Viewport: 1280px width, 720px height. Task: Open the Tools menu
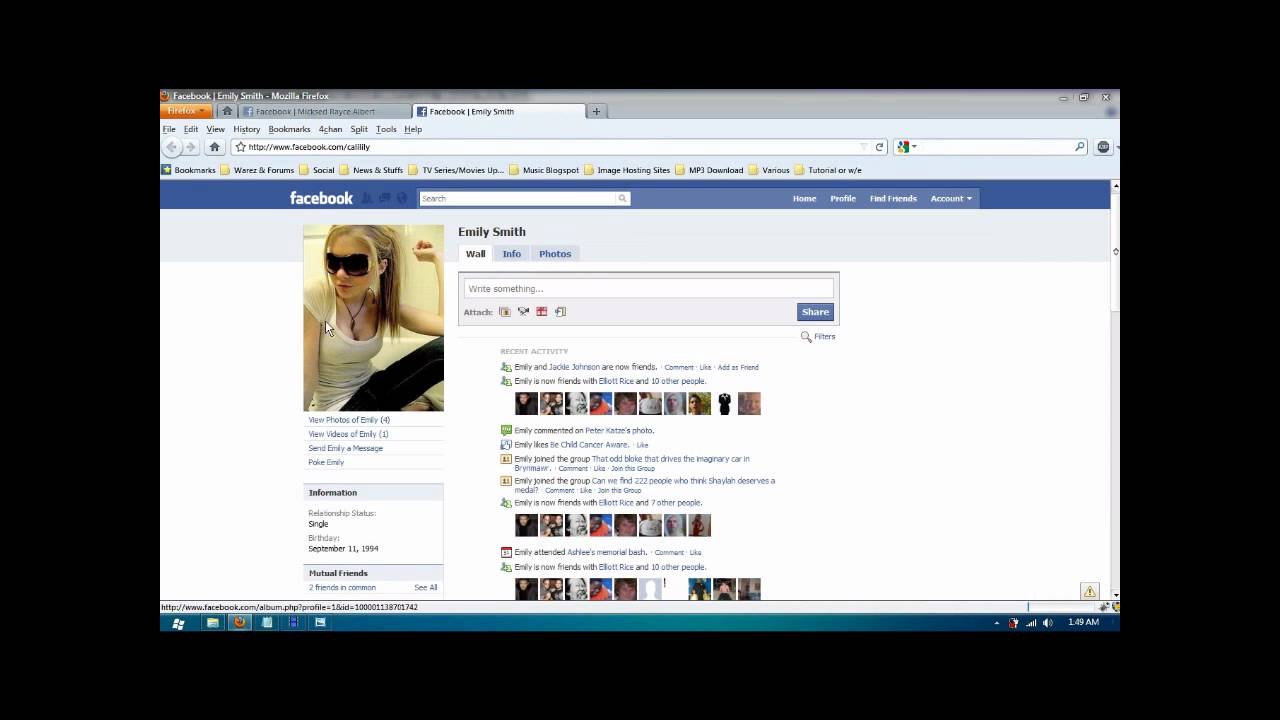(386, 129)
